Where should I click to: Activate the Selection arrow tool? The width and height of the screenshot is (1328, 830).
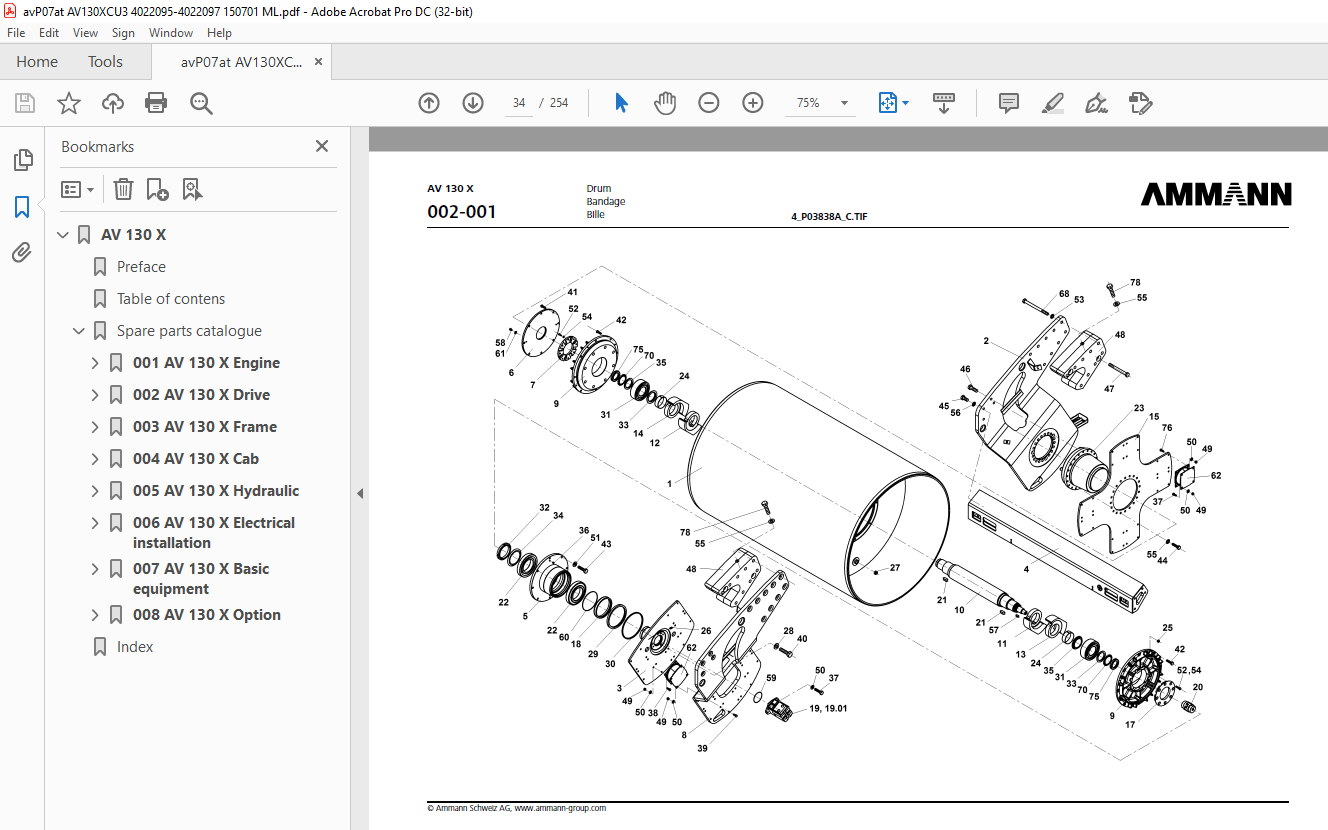coord(621,103)
